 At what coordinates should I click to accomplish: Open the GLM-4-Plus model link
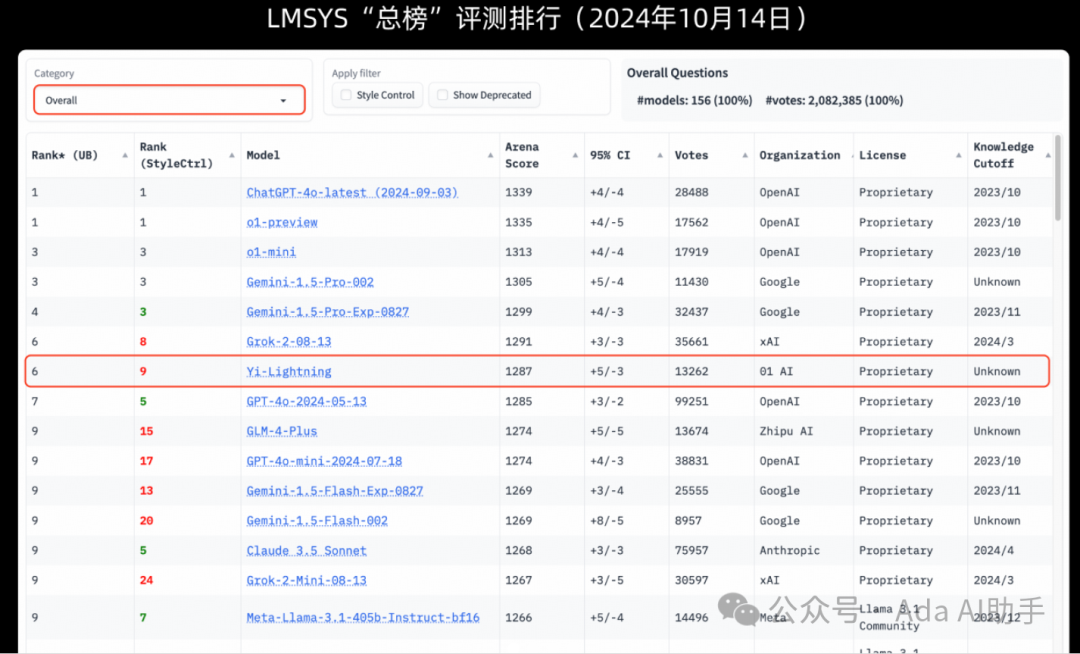pos(282,431)
